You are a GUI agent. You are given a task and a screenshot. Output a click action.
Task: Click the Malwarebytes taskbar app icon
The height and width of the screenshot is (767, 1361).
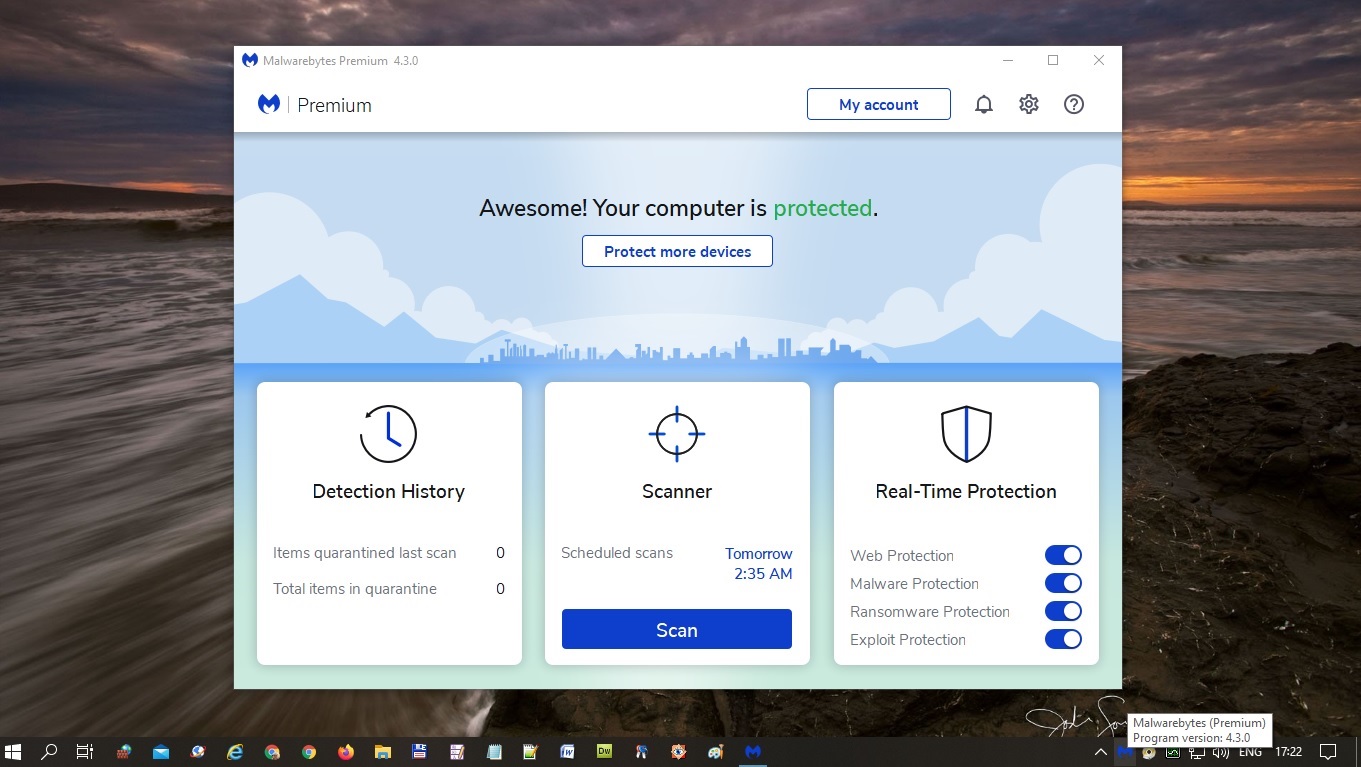(753, 751)
